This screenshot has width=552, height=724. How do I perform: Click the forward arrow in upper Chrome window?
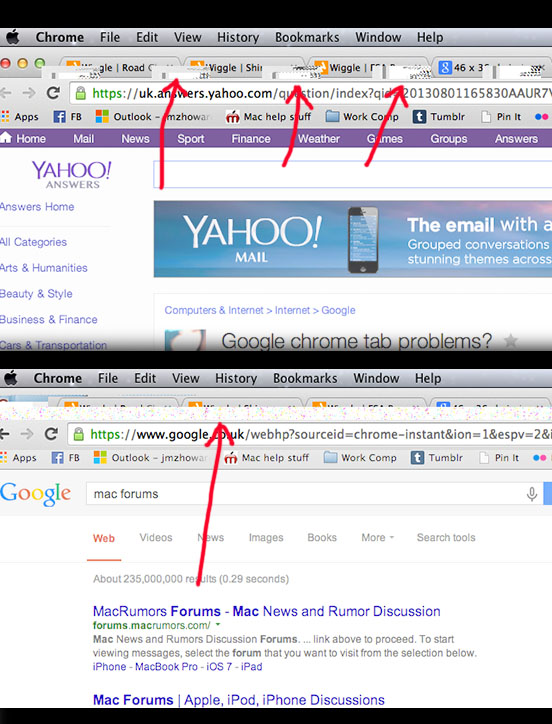click(29, 93)
